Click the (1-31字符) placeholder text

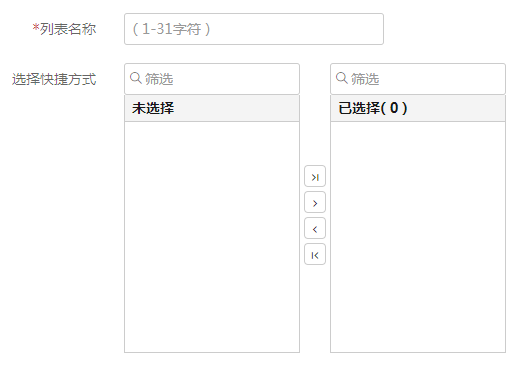(171, 29)
